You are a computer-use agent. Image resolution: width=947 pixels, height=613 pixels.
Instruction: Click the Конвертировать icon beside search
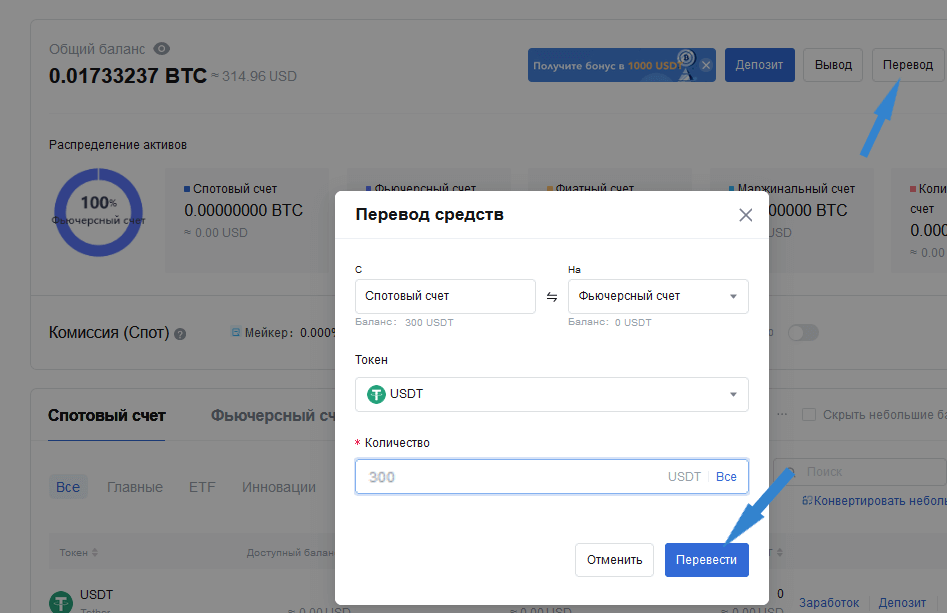pyautogui.click(x=807, y=500)
